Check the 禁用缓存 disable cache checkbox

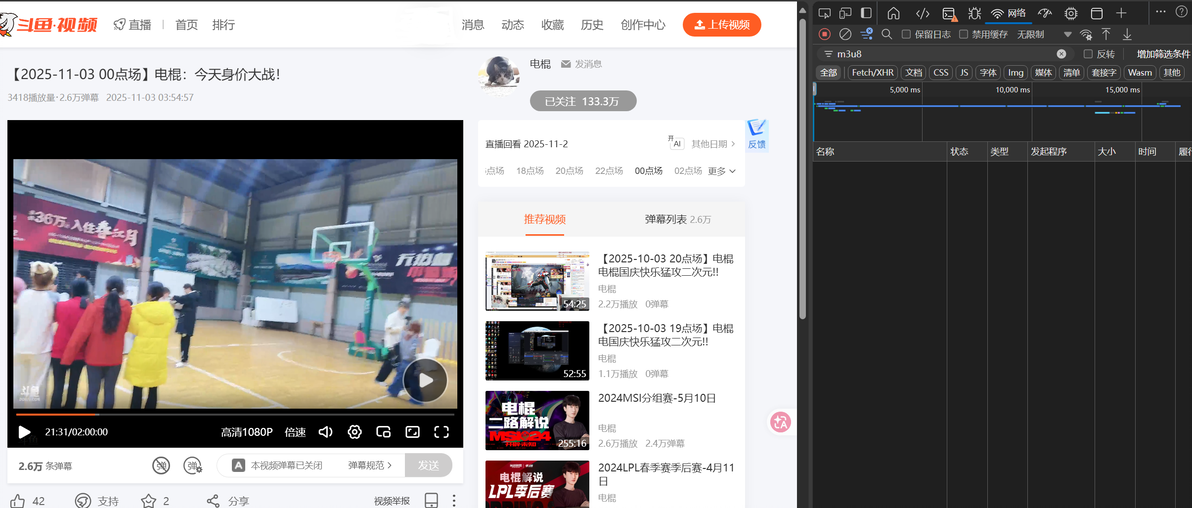[x=964, y=34]
